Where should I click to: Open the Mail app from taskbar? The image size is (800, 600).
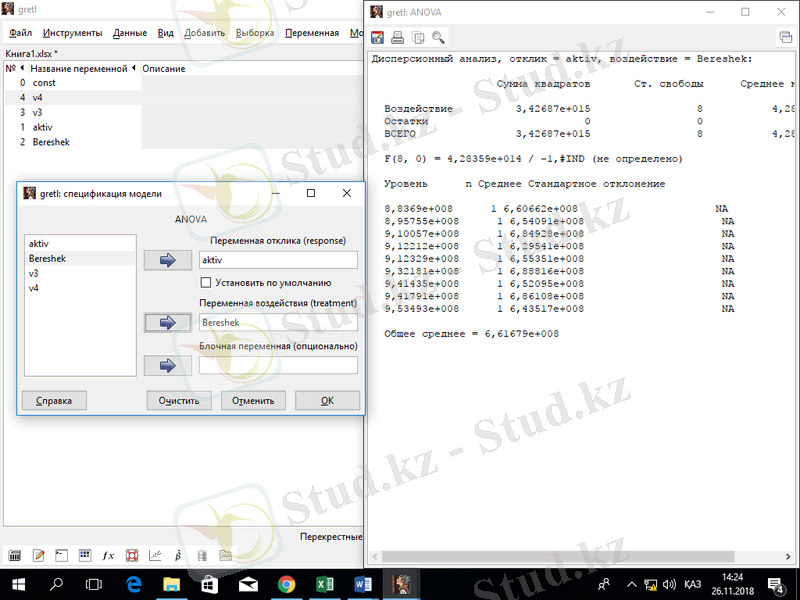248,585
